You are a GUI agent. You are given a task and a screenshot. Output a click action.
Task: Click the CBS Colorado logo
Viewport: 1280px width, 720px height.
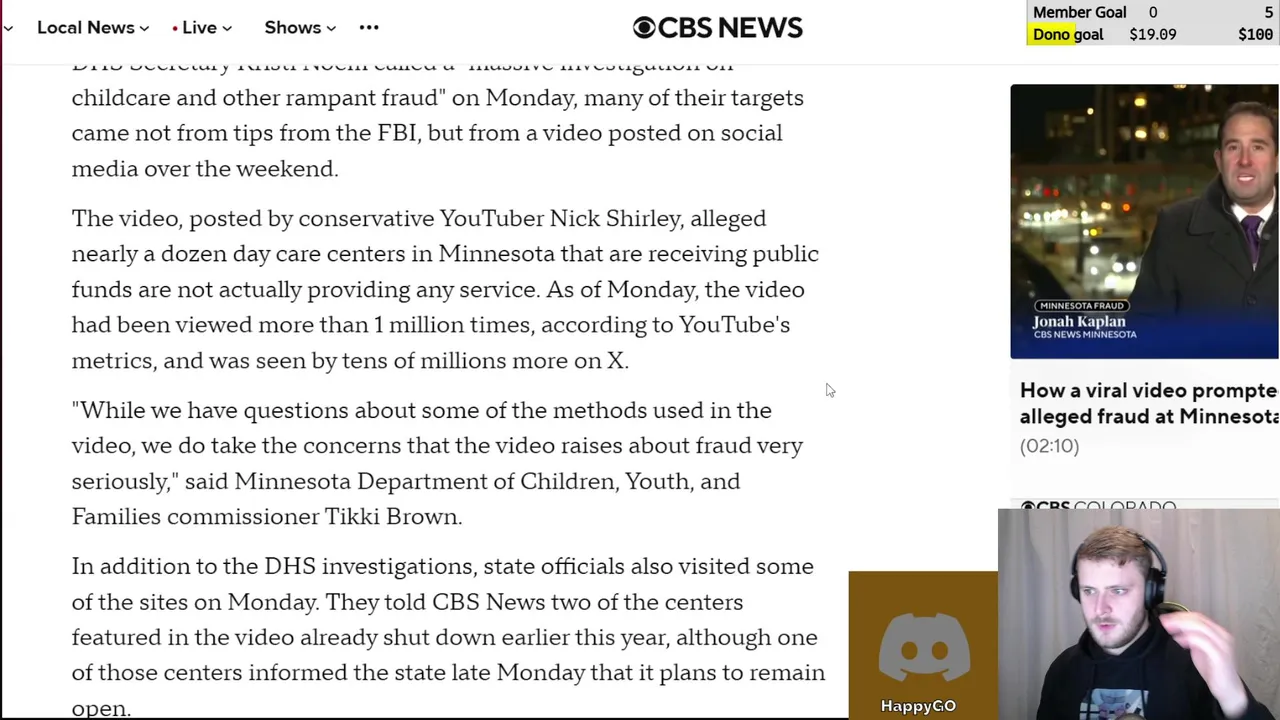[1100, 508]
